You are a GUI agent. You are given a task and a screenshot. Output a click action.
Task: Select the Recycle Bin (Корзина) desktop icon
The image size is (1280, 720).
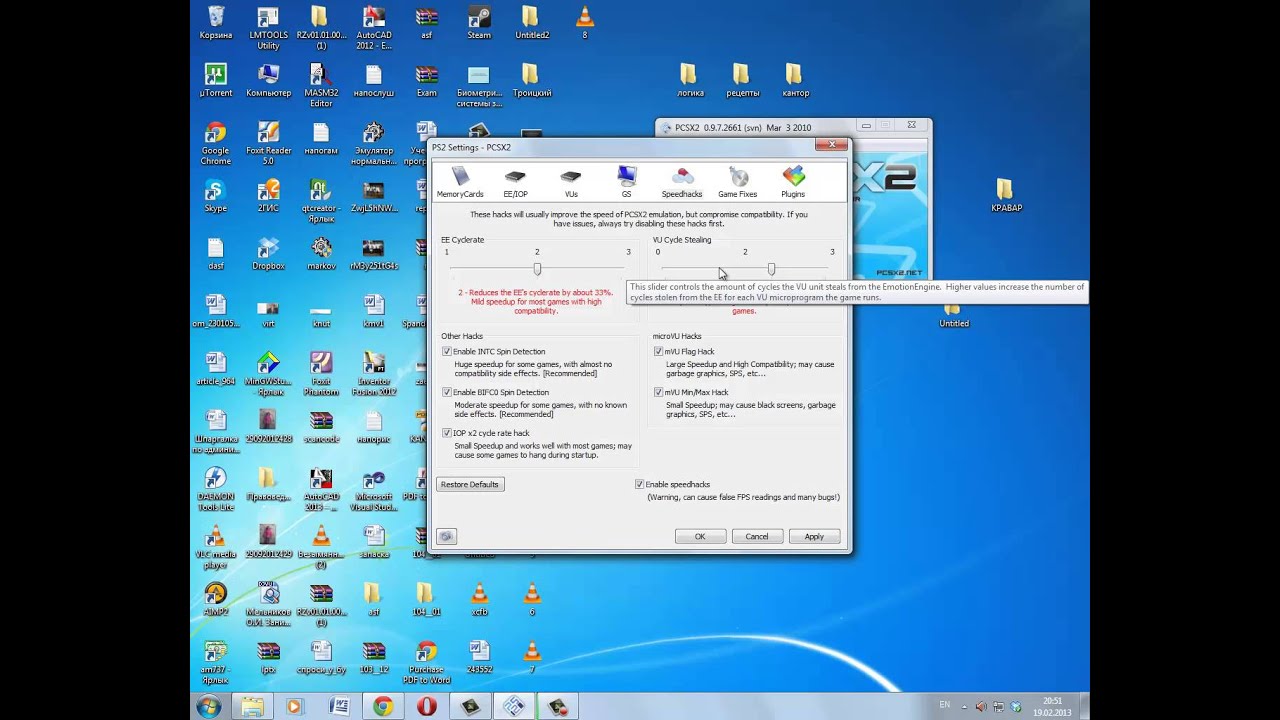(216, 23)
